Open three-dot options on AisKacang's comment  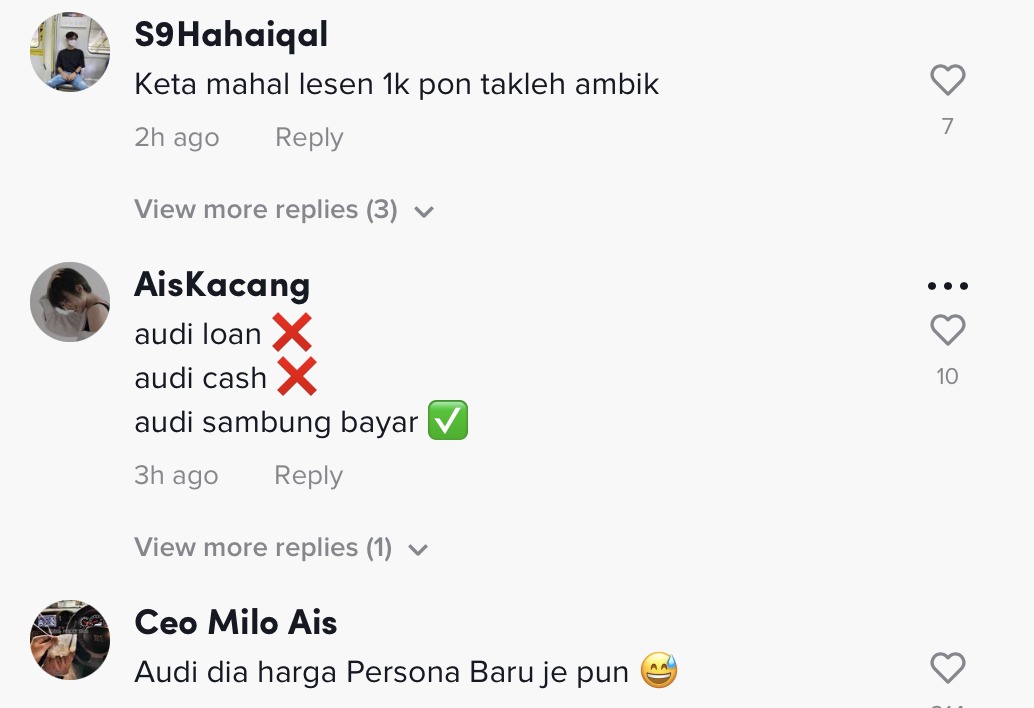(948, 285)
